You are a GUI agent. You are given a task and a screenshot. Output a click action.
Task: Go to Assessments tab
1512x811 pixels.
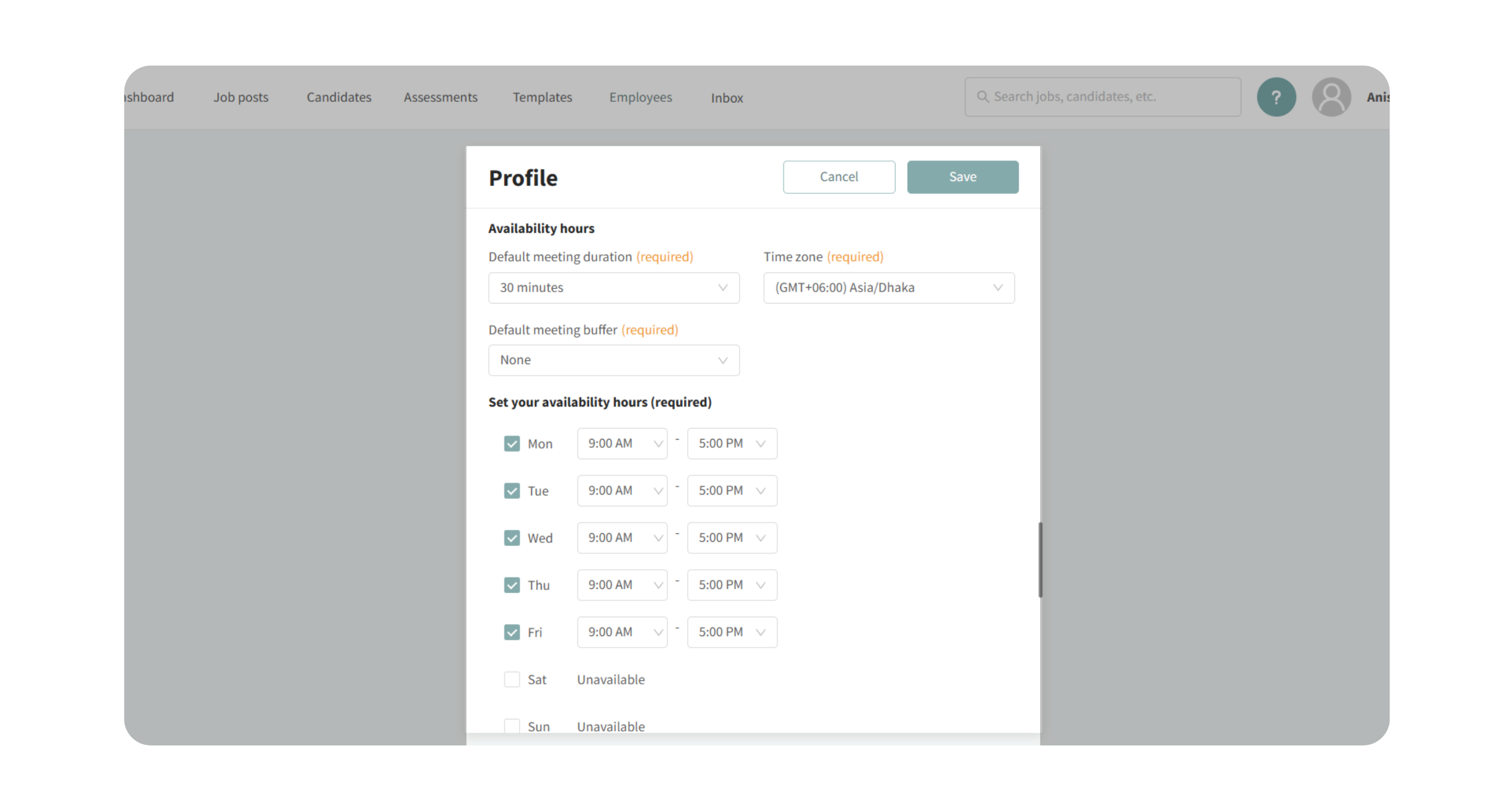click(440, 97)
